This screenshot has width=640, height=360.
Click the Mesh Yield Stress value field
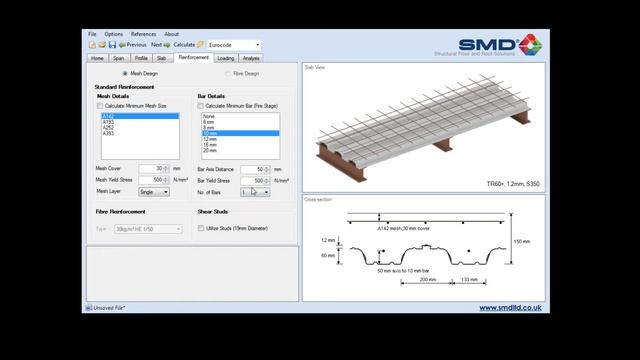(151, 180)
